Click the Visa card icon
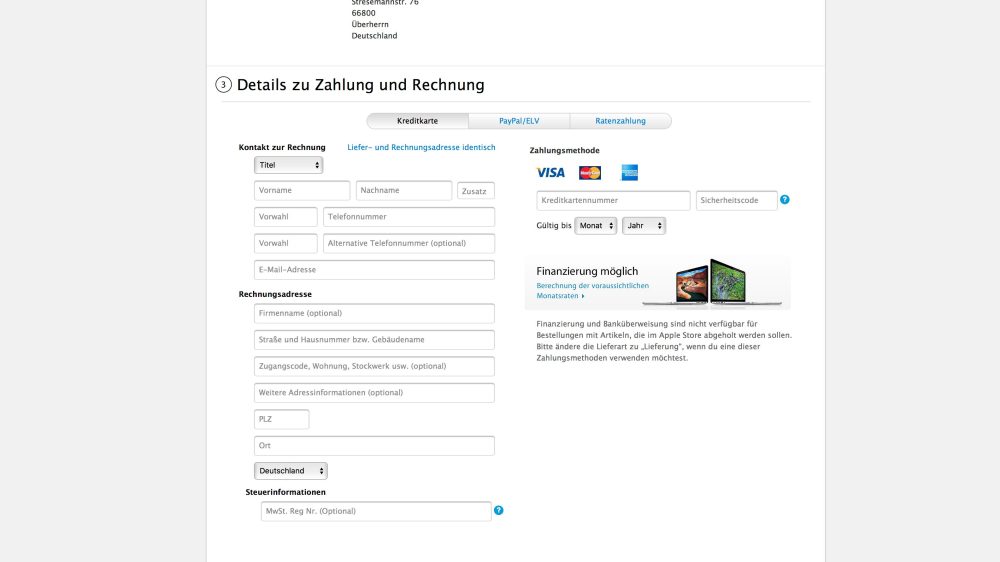The width and height of the screenshot is (1000, 562). 550,173
